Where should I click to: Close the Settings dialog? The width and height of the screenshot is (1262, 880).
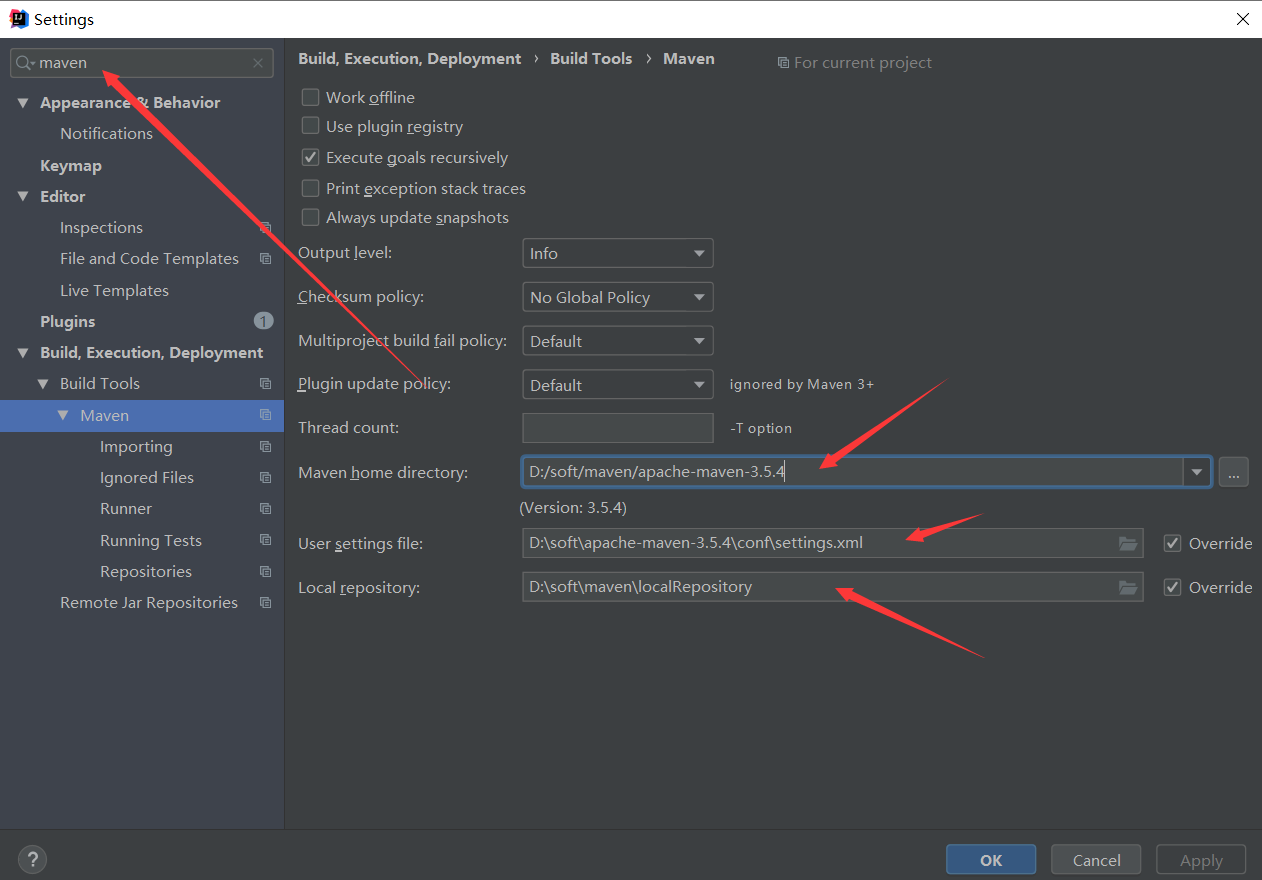point(1242,19)
